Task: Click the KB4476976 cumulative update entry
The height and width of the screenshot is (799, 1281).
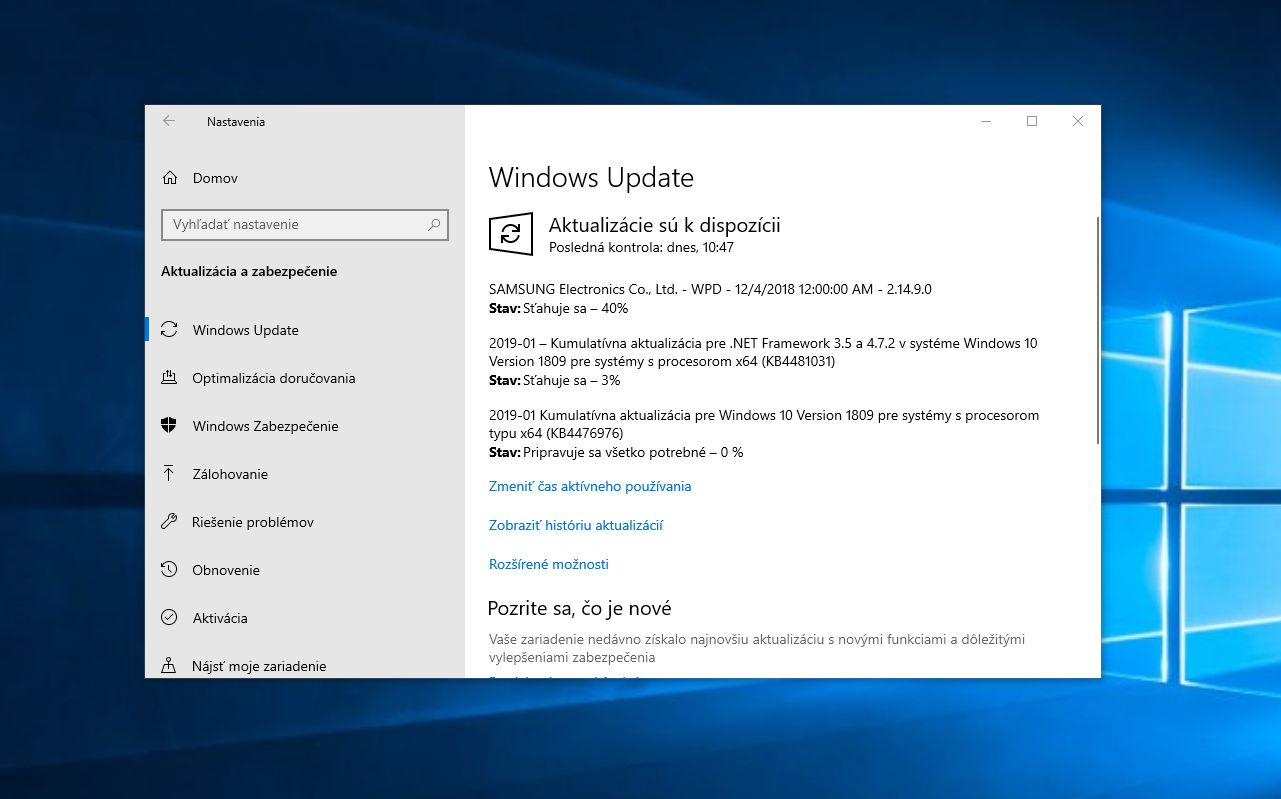Action: pos(764,424)
